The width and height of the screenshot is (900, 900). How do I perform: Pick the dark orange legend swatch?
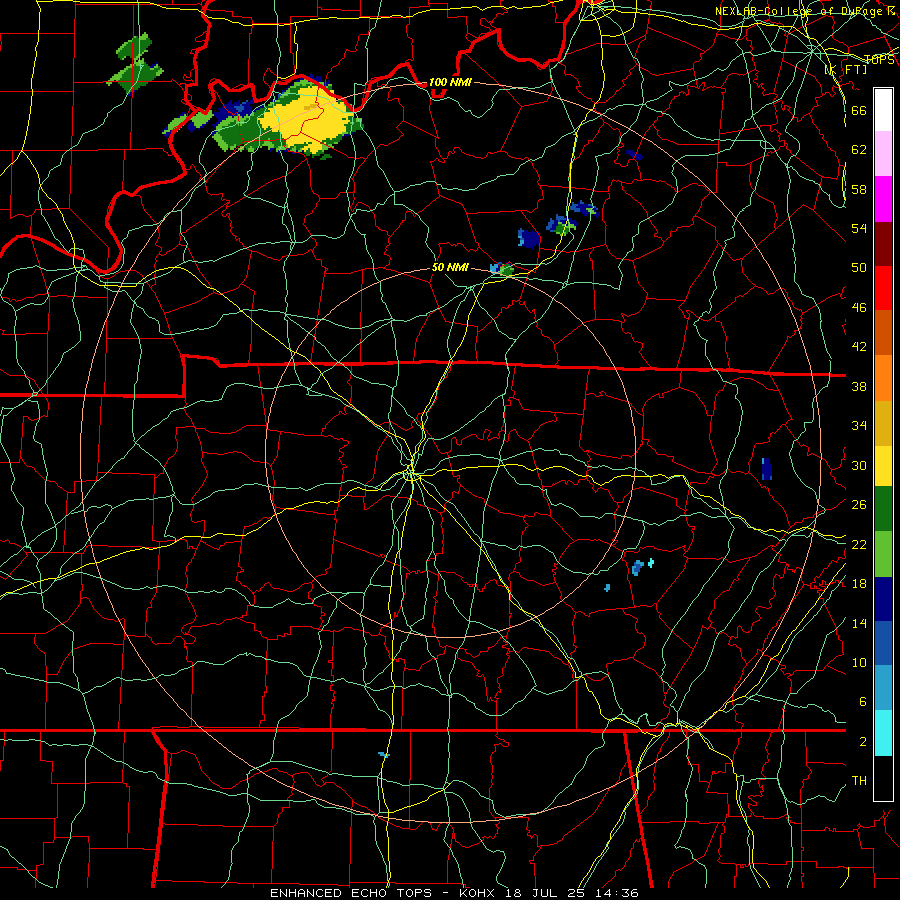[x=883, y=333]
